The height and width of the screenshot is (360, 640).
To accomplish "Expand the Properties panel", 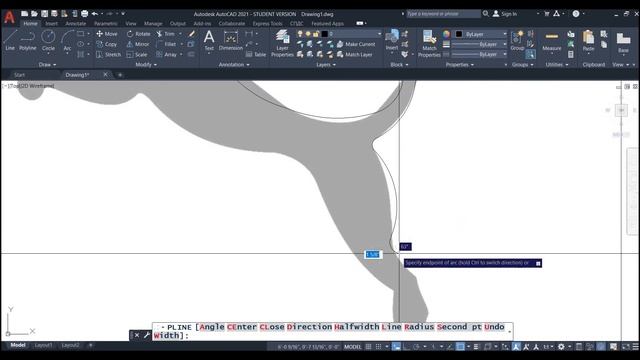I will [x=460, y=64].
